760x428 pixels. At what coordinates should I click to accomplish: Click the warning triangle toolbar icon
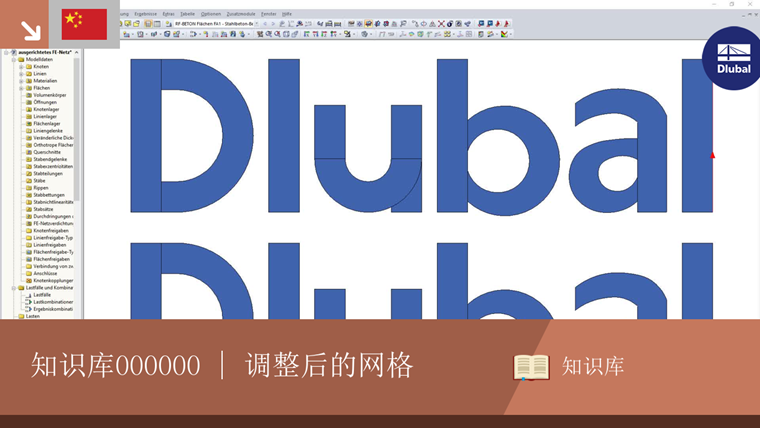pyautogui.click(x=432, y=23)
